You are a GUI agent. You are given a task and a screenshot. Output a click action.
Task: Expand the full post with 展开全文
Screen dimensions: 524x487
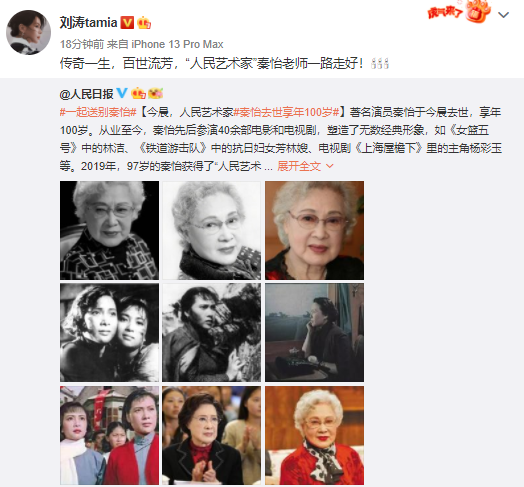pos(299,166)
